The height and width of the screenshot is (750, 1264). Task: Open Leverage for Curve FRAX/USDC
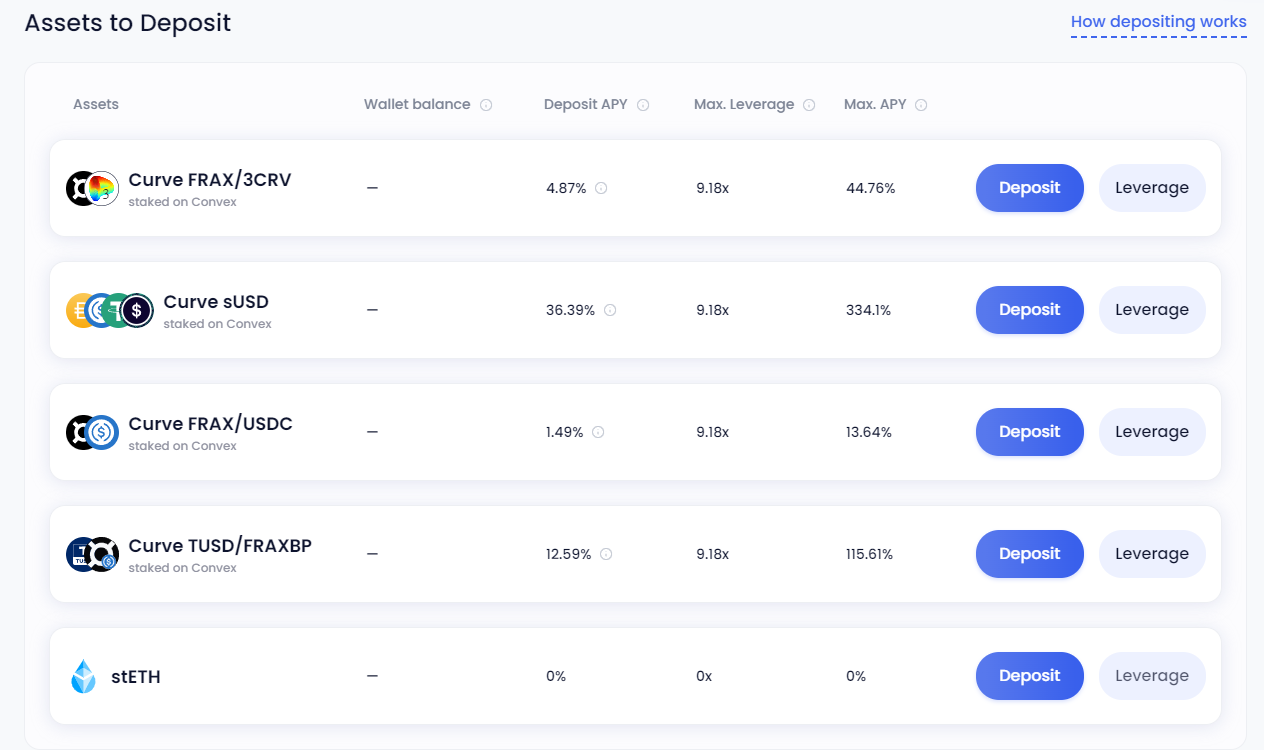coord(1152,432)
